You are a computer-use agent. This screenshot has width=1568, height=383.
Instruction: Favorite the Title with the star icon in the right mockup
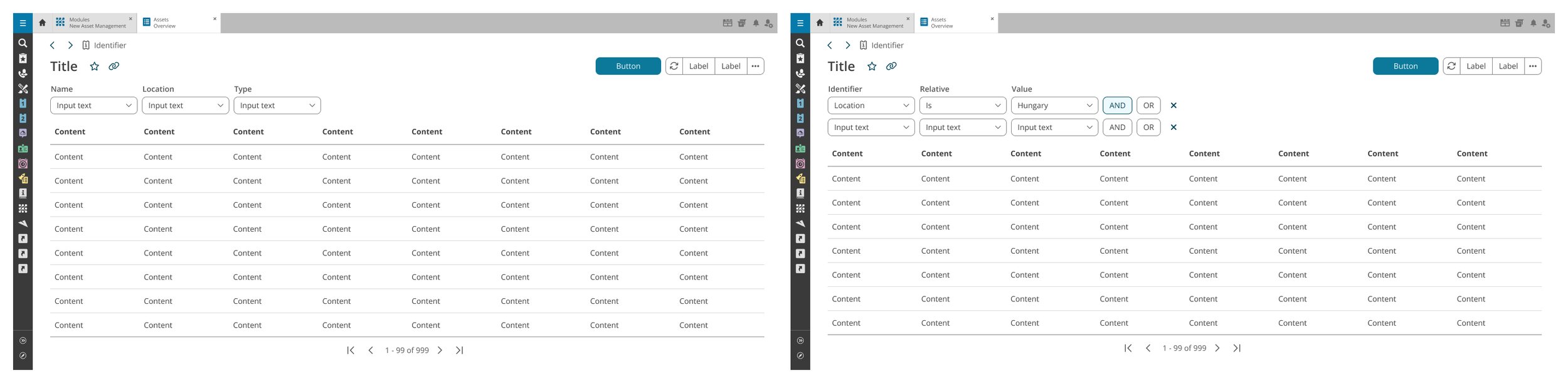872,66
